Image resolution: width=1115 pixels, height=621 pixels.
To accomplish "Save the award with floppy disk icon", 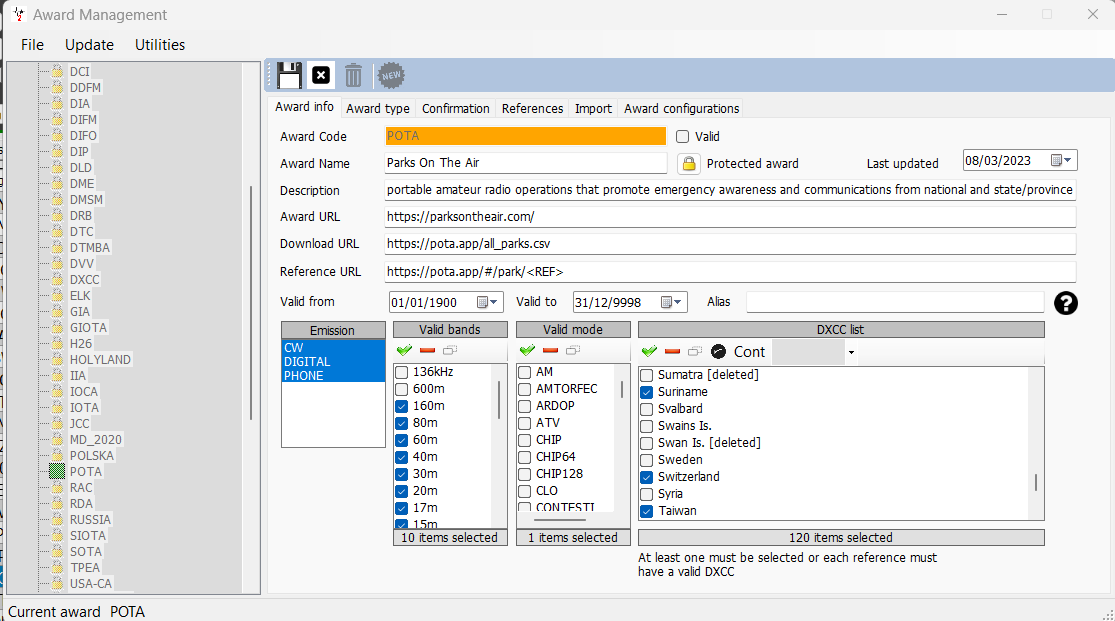I will click(x=289, y=75).
